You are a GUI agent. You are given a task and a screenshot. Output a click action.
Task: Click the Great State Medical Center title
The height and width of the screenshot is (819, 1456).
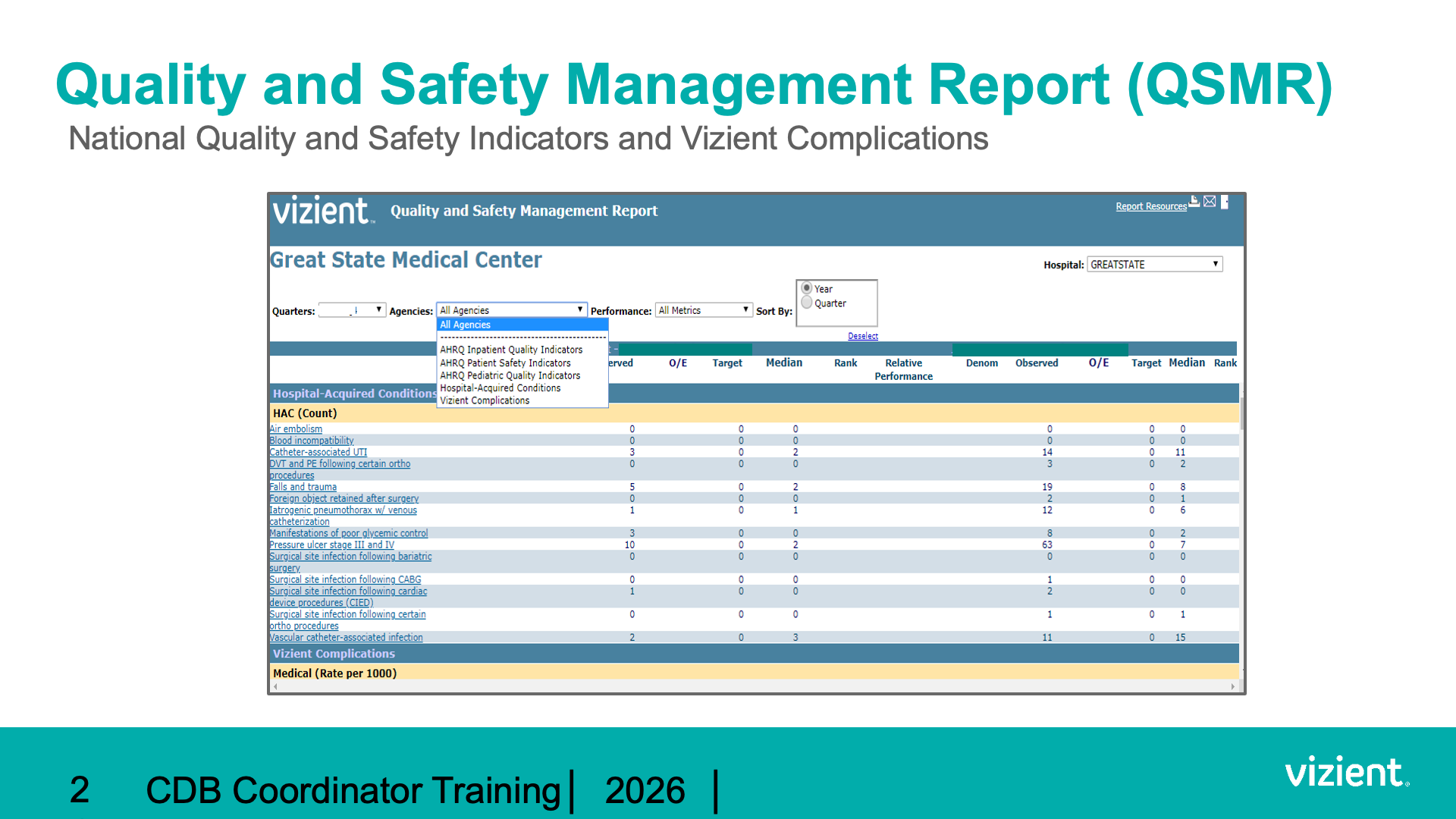406,260
